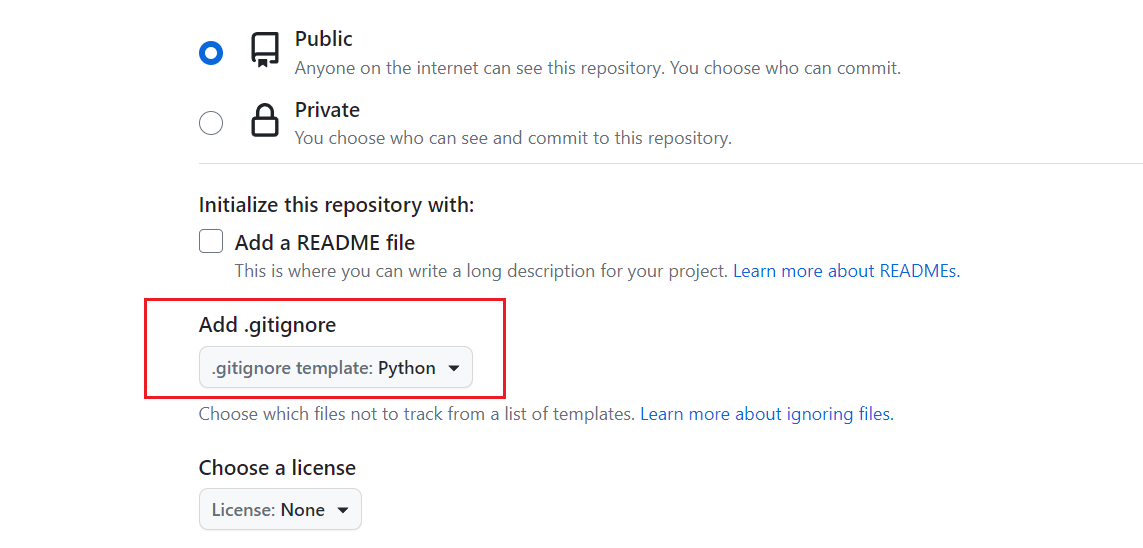Enable the Add a README file checkbox

tap(211, 241)
